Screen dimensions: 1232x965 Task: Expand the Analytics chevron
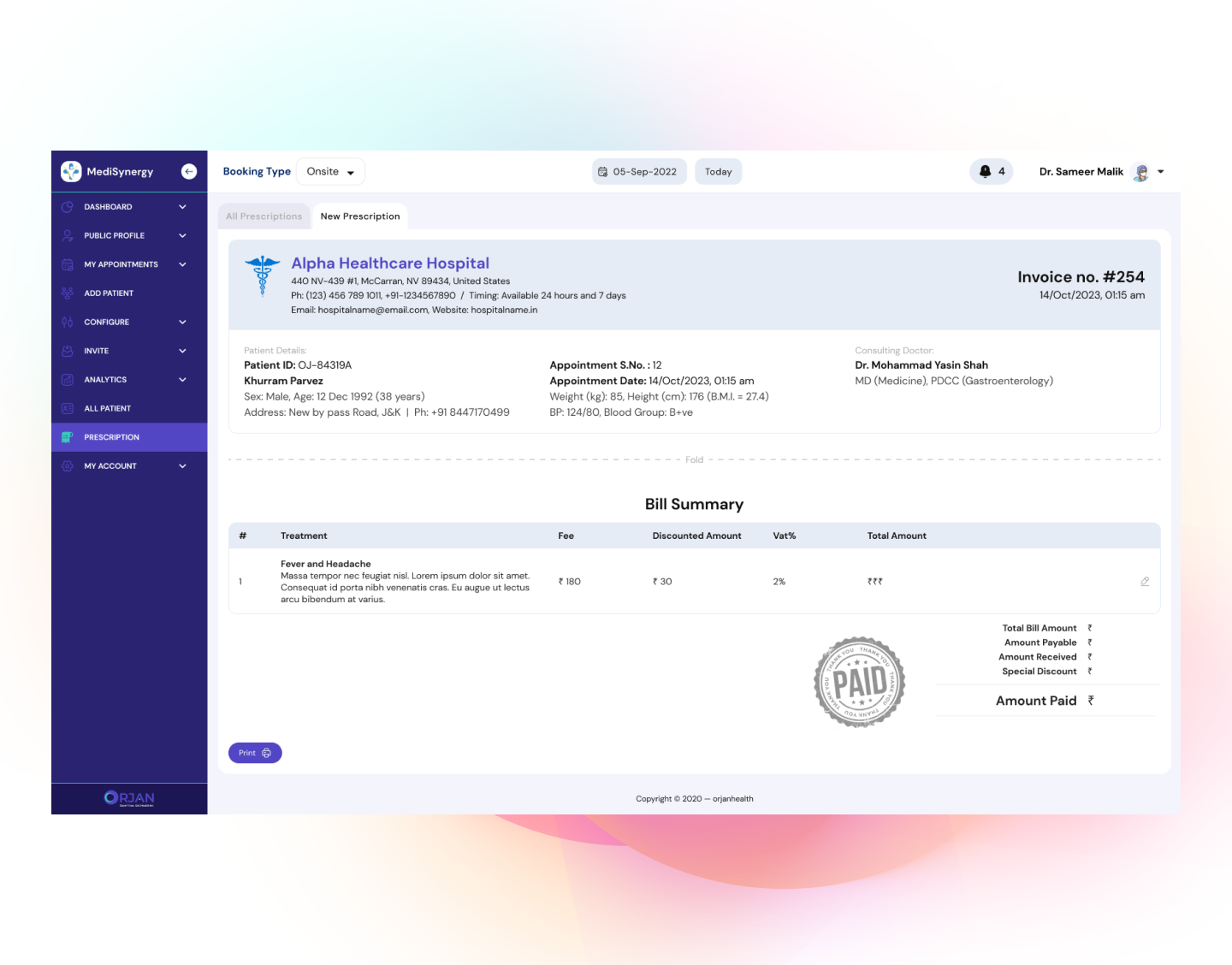pyautogui.click(x=182, y=380)
